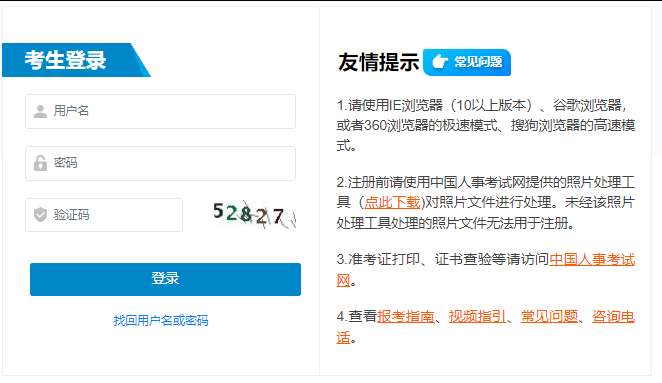Submit with the 登录 button
Screen dimensions: 662x383
(166, 280)
